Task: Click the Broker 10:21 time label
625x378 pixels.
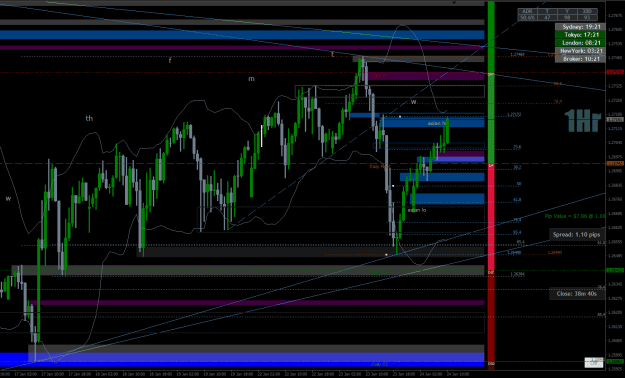Action: click(x=580, y=59)
